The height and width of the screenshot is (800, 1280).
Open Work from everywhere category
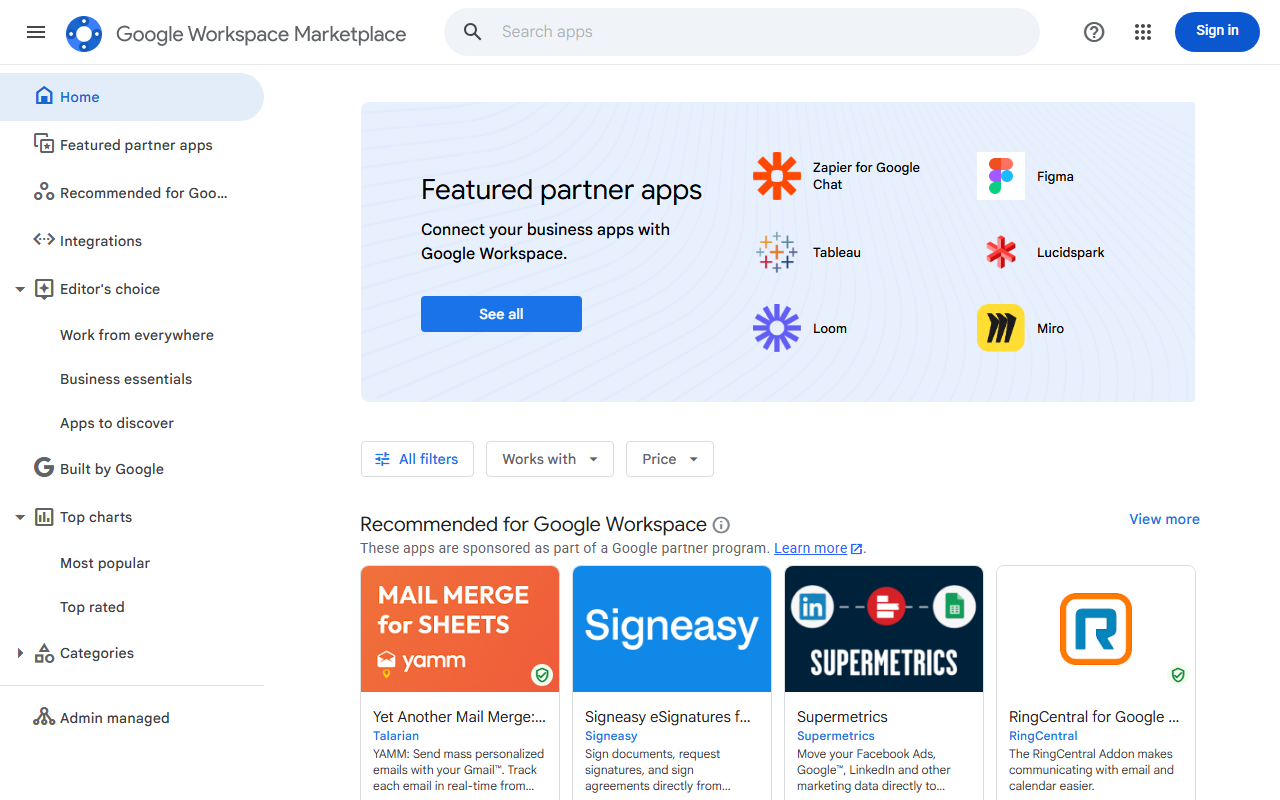pyautogui.click(x=137, y=335)
